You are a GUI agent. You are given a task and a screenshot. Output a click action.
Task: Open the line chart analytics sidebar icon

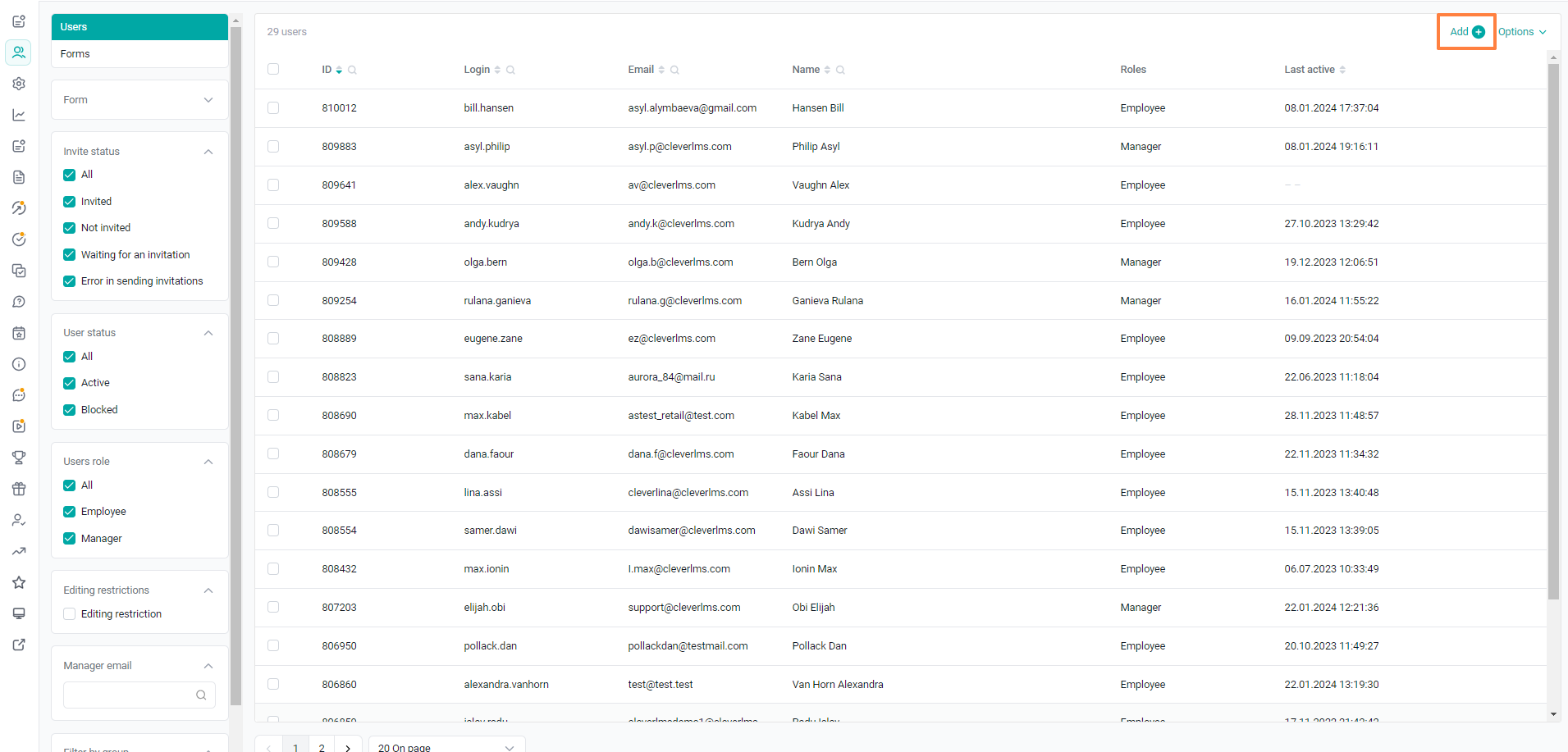point(19,115)
